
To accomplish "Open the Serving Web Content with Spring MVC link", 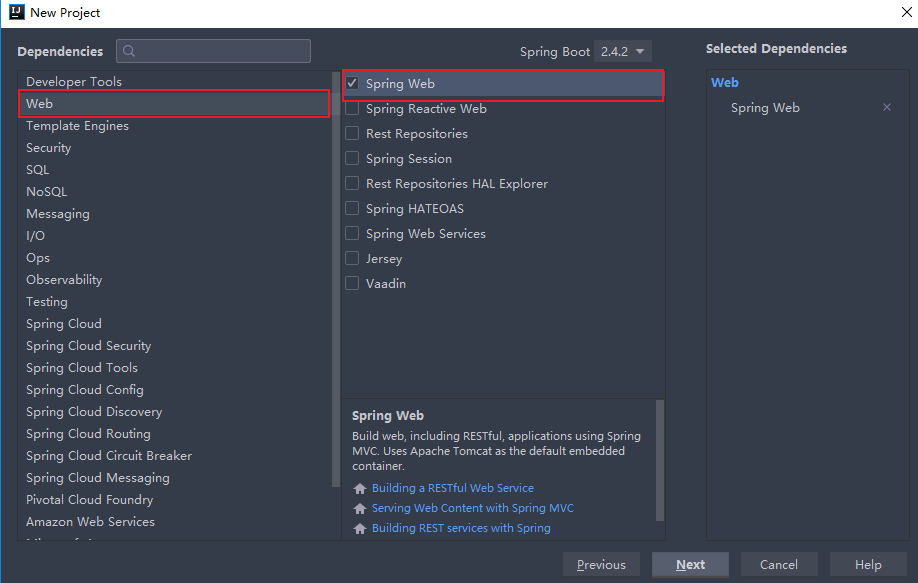I will pos(472,509).
